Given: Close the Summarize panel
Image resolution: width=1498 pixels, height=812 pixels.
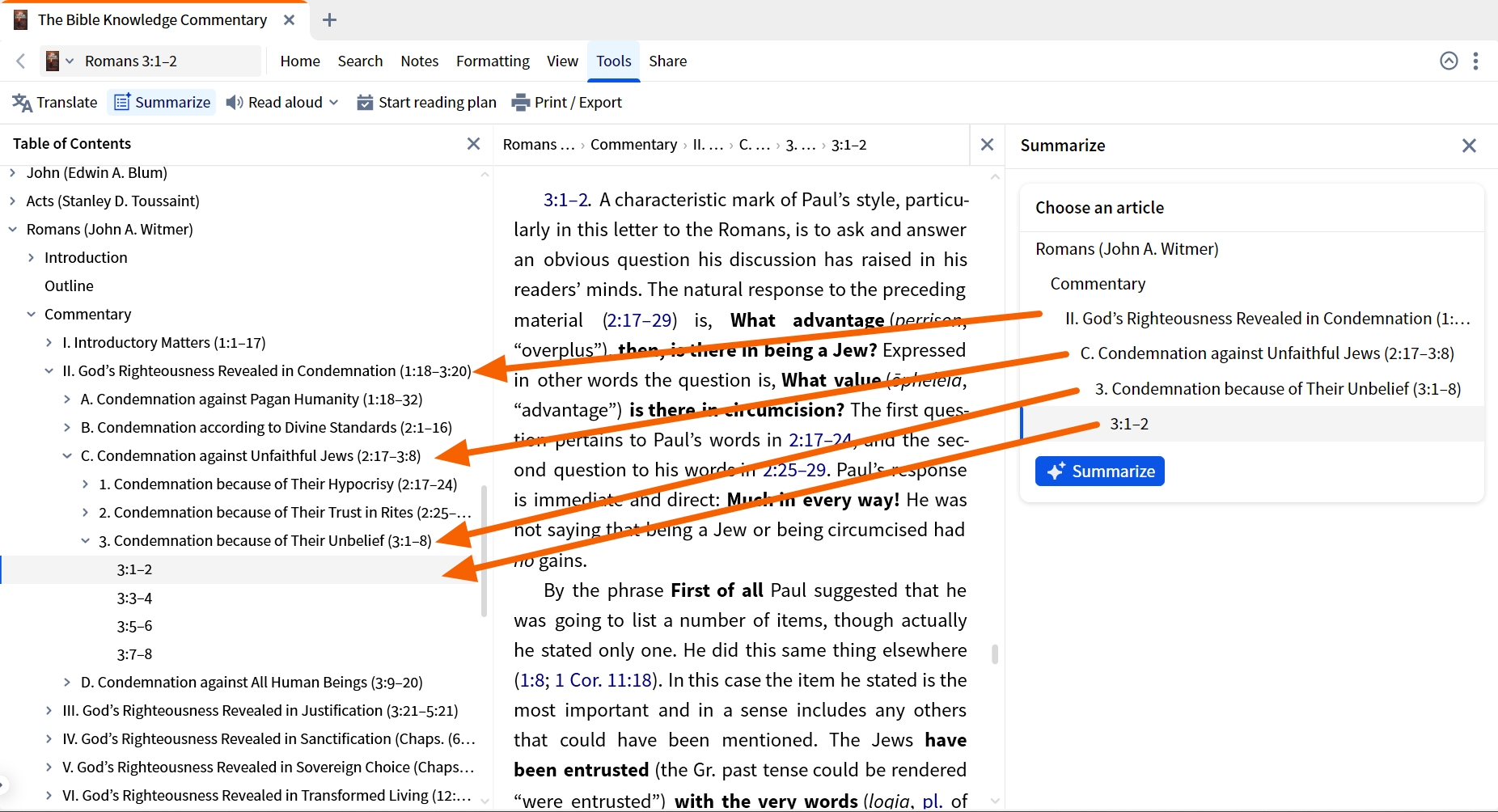Looking at the screenshot, I should point(1469,146).
